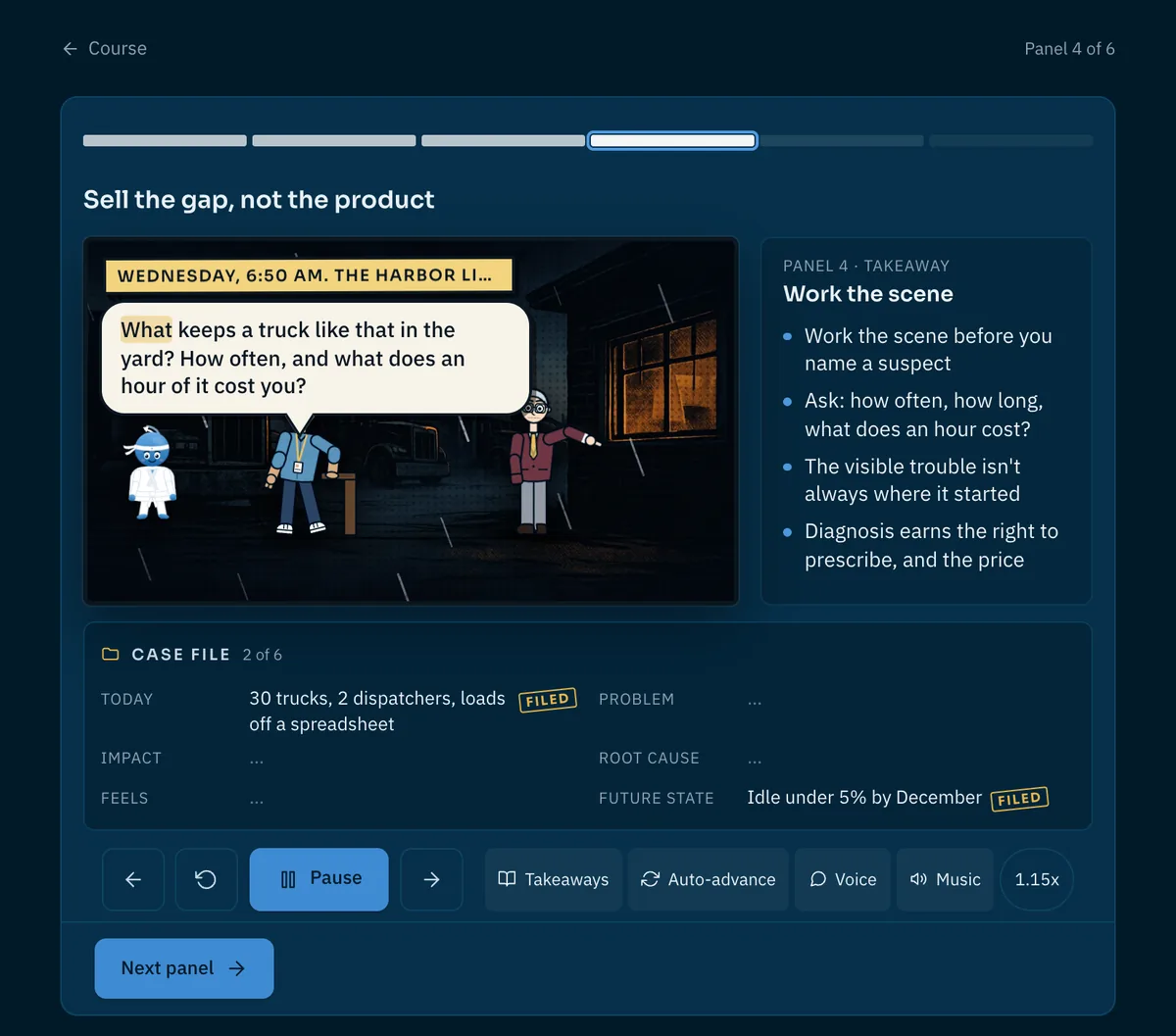
Task: Toggle Music
Action: coord(946,879)
